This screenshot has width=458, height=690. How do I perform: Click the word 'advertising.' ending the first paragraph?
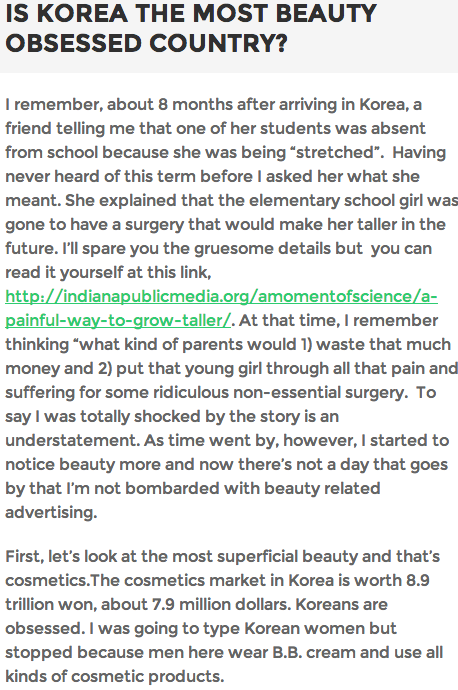tap(51, 513)
